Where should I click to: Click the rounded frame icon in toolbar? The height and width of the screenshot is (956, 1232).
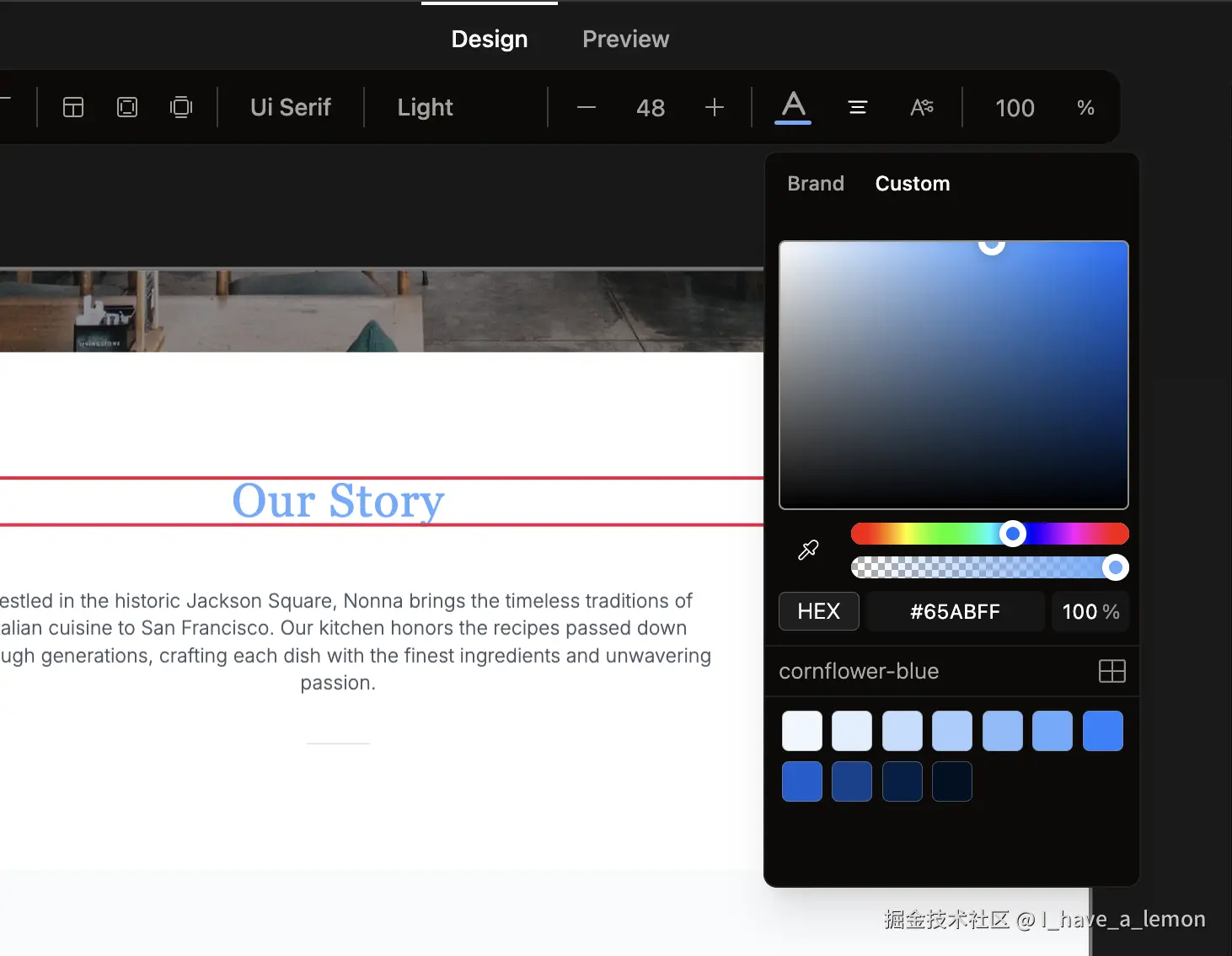point(127,107)
